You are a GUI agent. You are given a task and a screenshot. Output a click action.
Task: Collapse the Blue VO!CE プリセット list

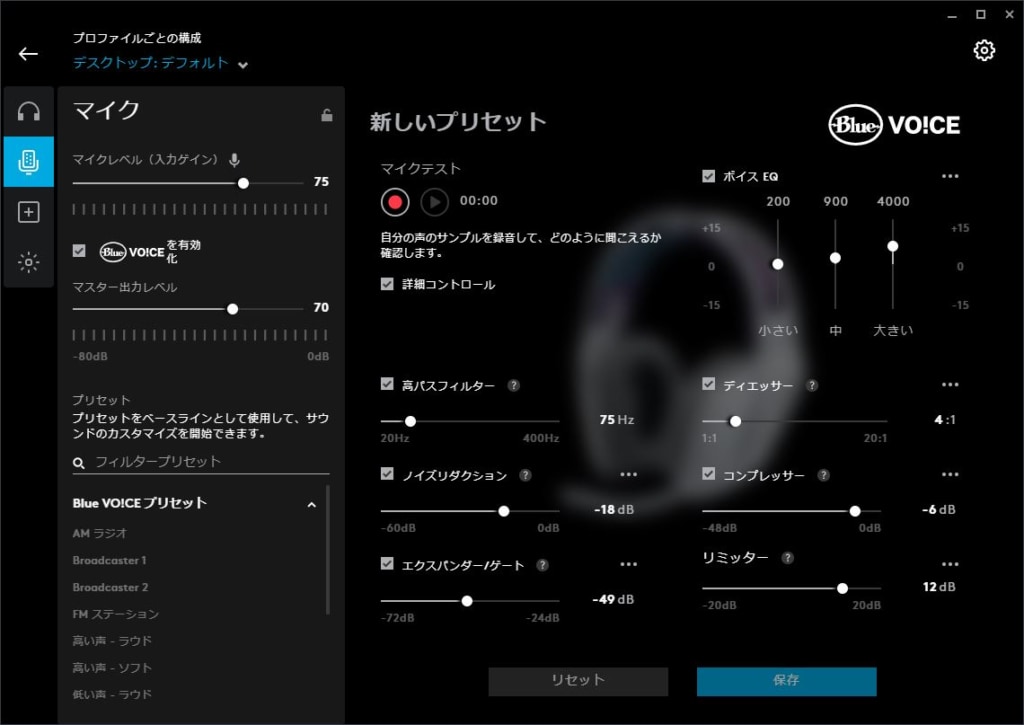point(312,504)
